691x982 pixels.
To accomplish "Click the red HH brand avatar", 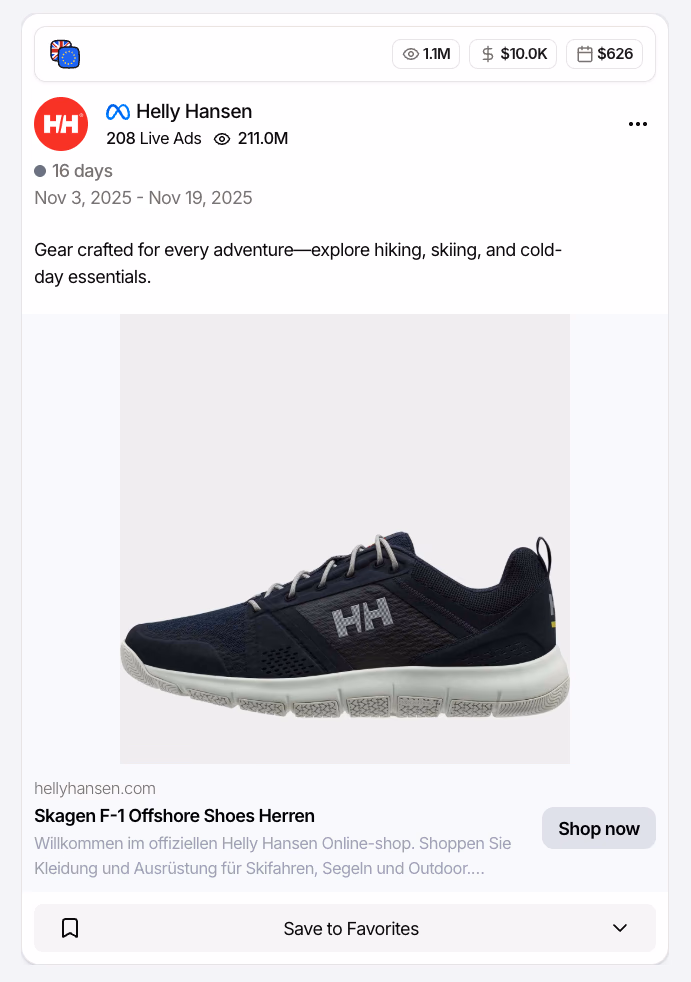I will coord(61,124).
